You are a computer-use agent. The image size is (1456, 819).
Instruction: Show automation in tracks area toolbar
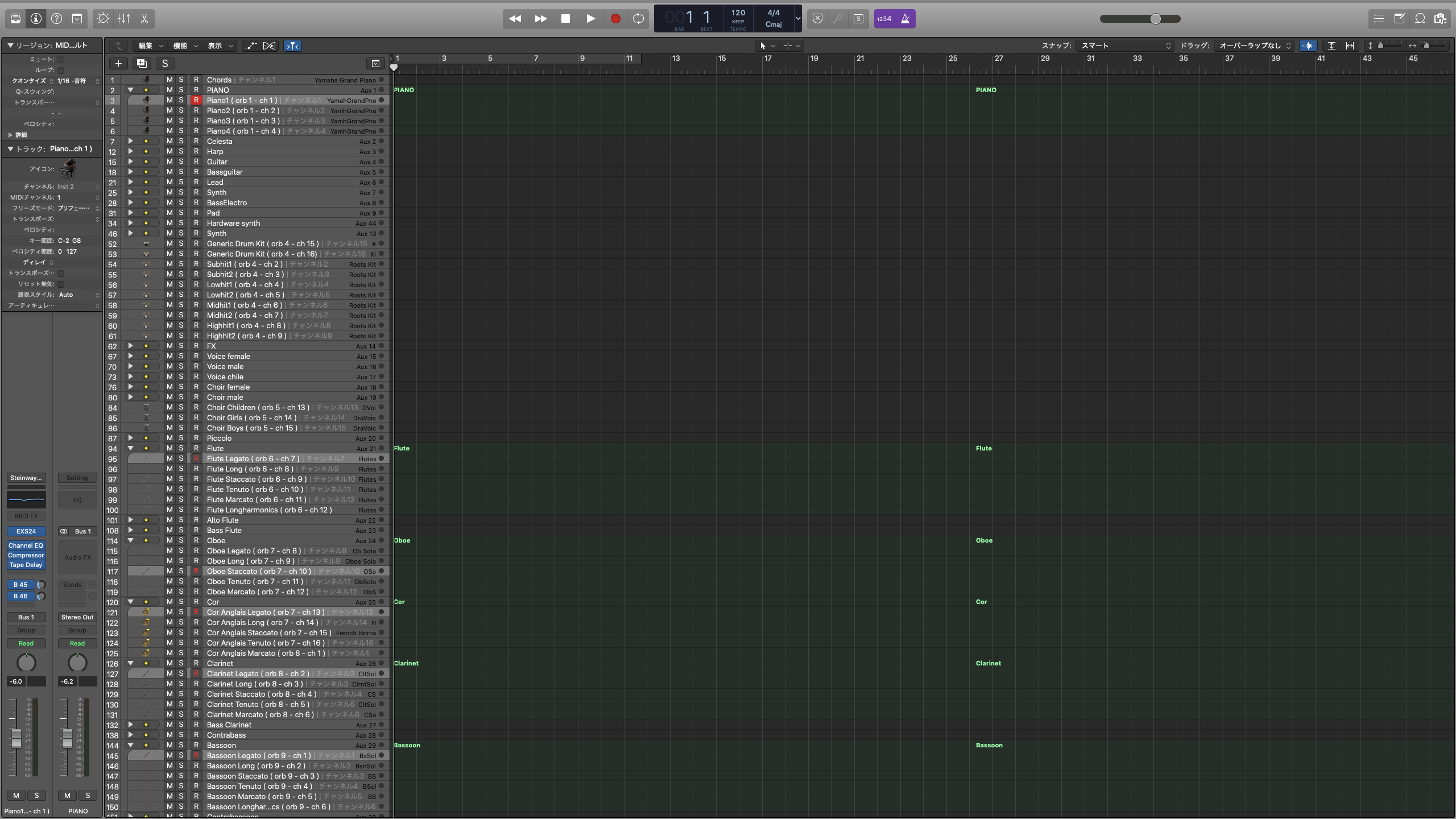coord(250,45)
